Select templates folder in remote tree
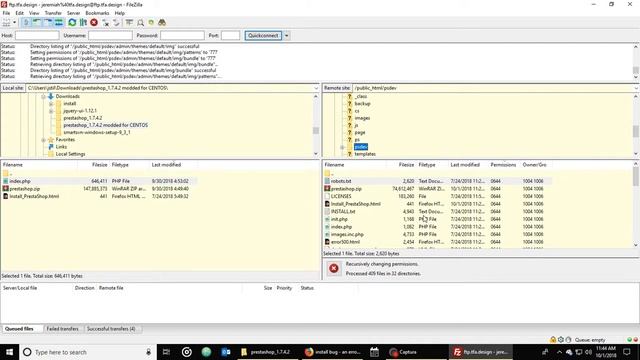Image resolution: width=640 pixels, height=360 pixels. click(x=365, y=154)
